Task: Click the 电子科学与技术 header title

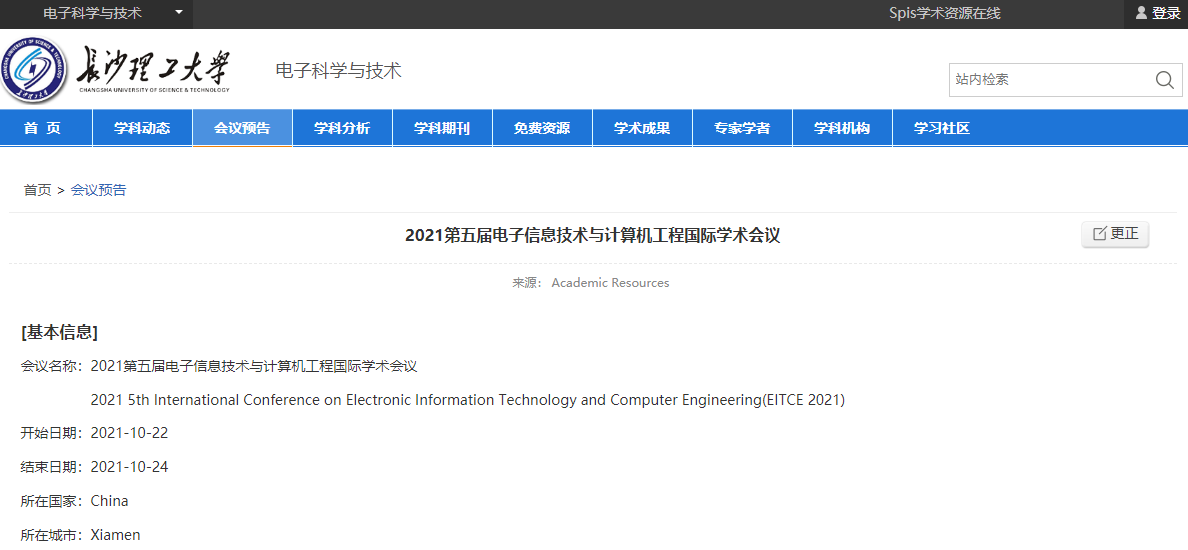Action: click(339, 71)
